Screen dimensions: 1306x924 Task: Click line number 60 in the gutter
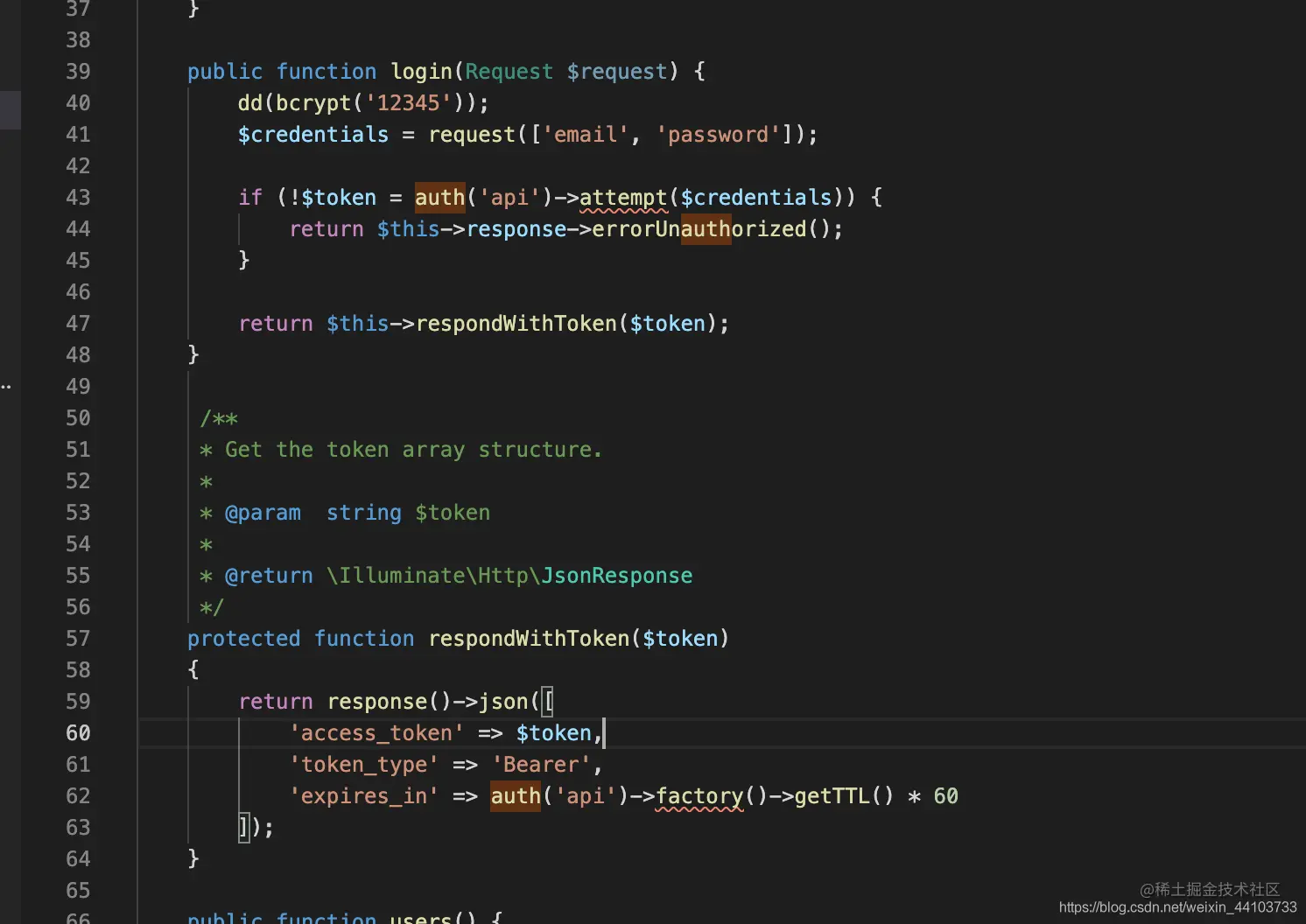pyautogui.click(x=78, y=733)
